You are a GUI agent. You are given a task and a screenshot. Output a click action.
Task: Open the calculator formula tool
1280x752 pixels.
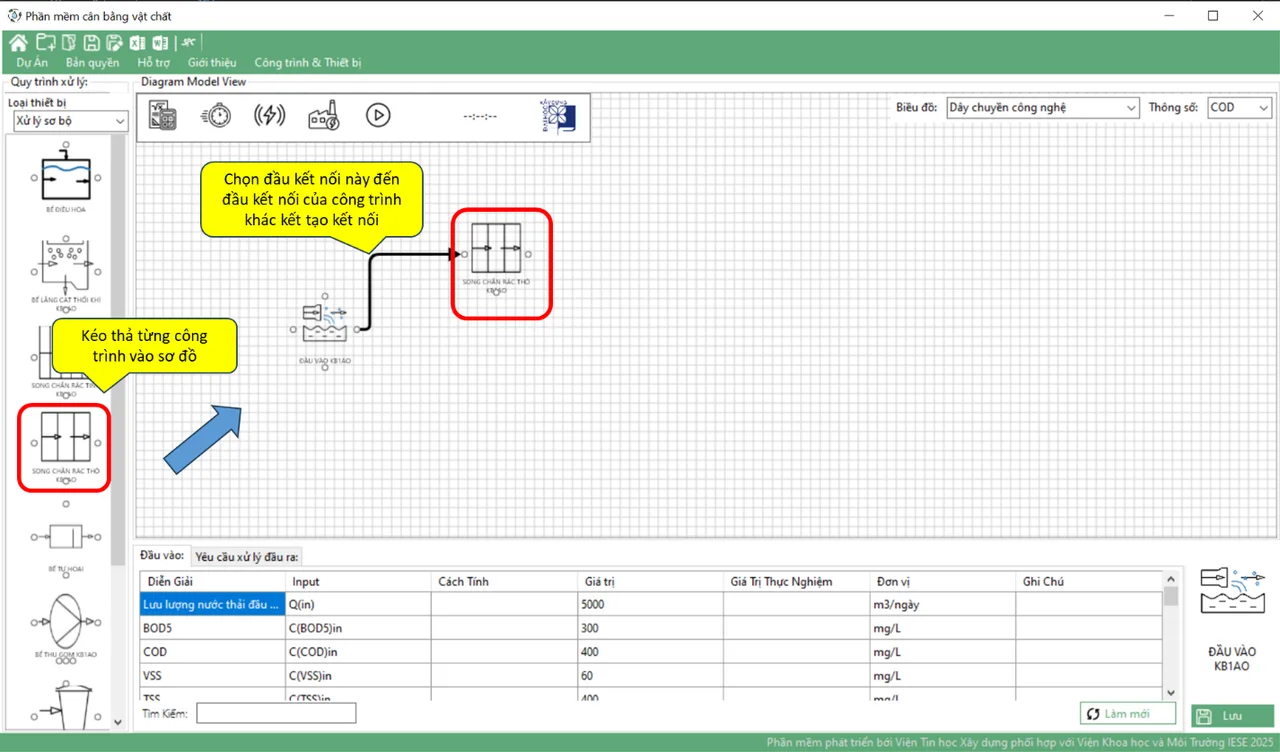tap(162, 115)
